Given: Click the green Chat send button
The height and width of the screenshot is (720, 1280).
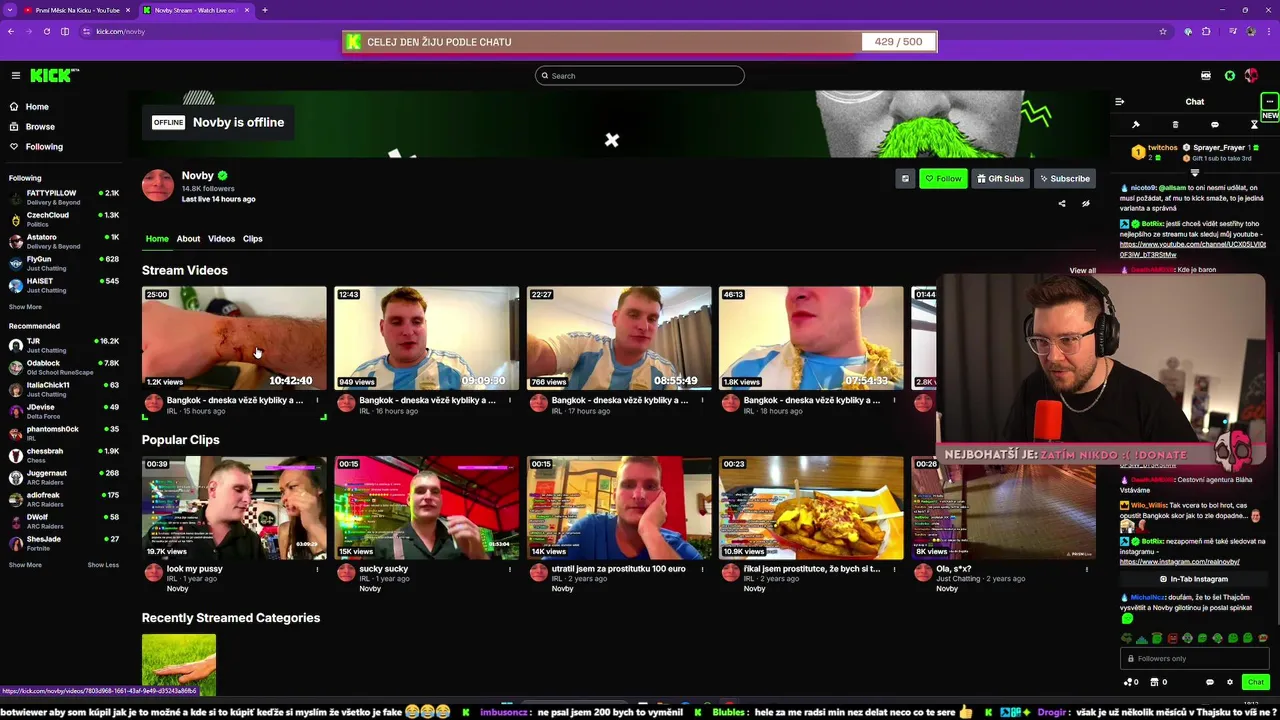Looking at the screenshot, I should 1256,682.
